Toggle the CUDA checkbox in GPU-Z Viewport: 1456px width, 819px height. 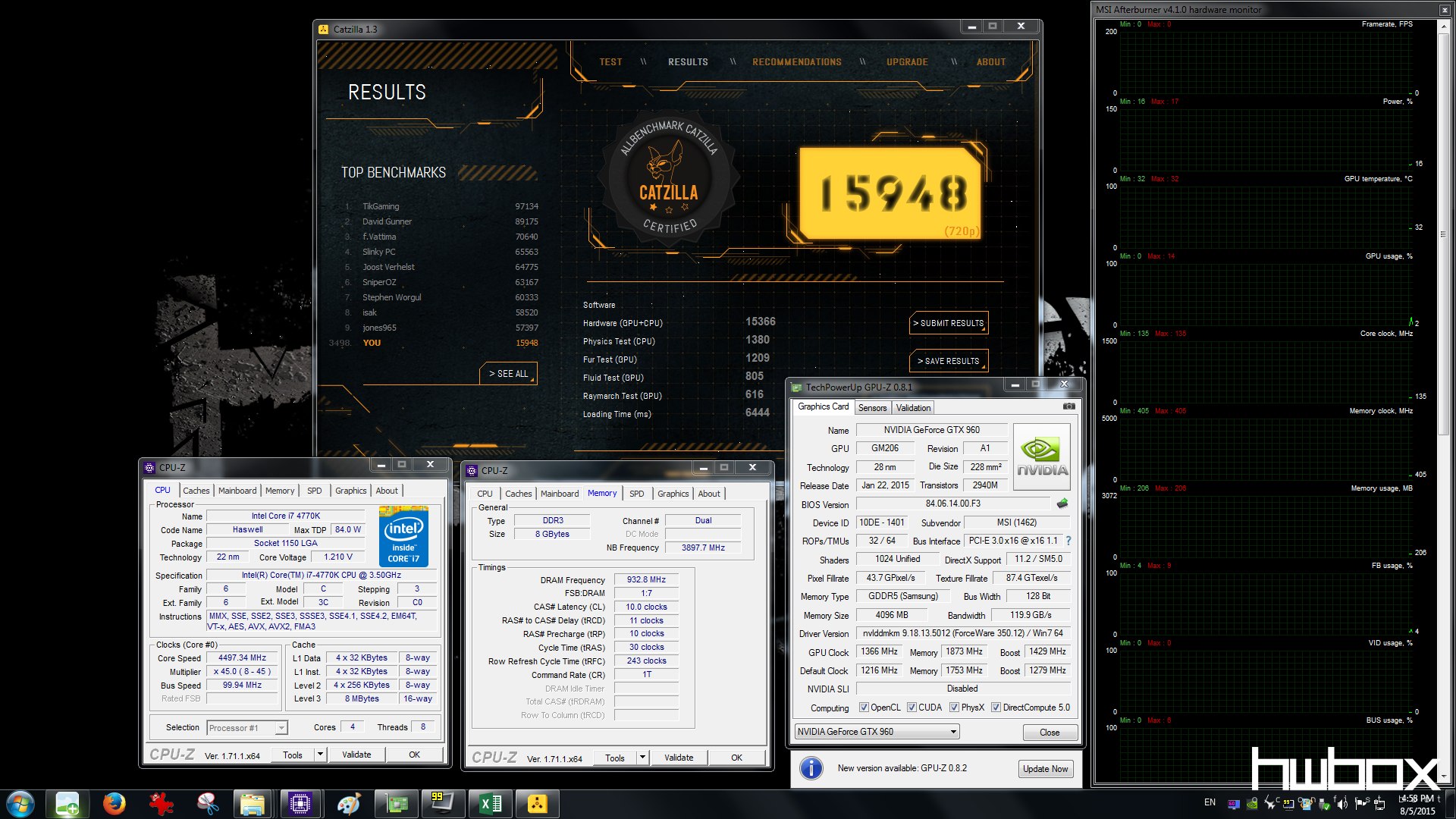(x=912, y=708)
